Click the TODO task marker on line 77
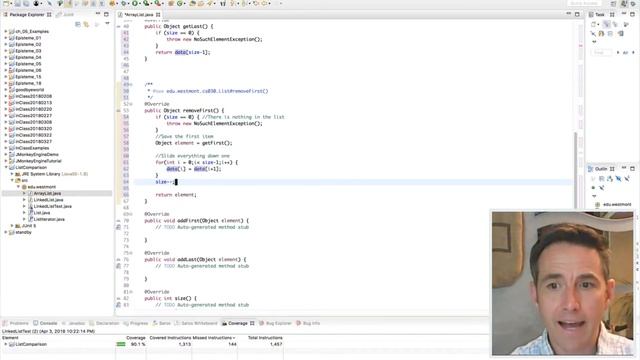The image size is (640, 360). pyautogui.click(x=118, y=266)
